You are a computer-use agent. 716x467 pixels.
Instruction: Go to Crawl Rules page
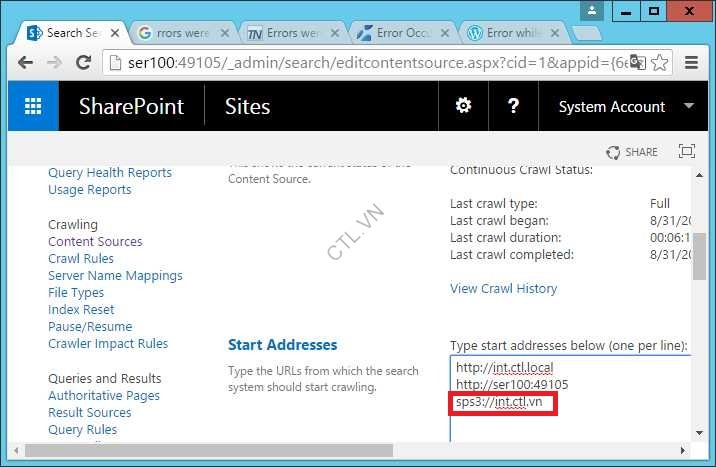tap(81, 259)
